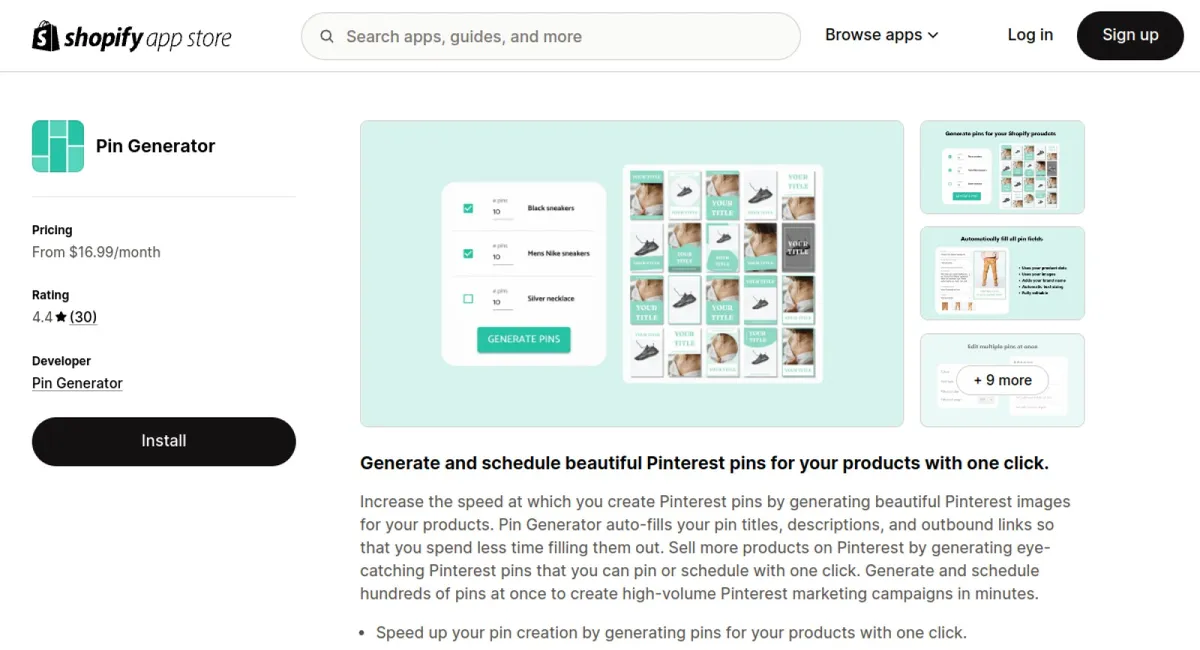Open the Log in page
This screenshot has width=1200, height=650.
point(1030,35)
